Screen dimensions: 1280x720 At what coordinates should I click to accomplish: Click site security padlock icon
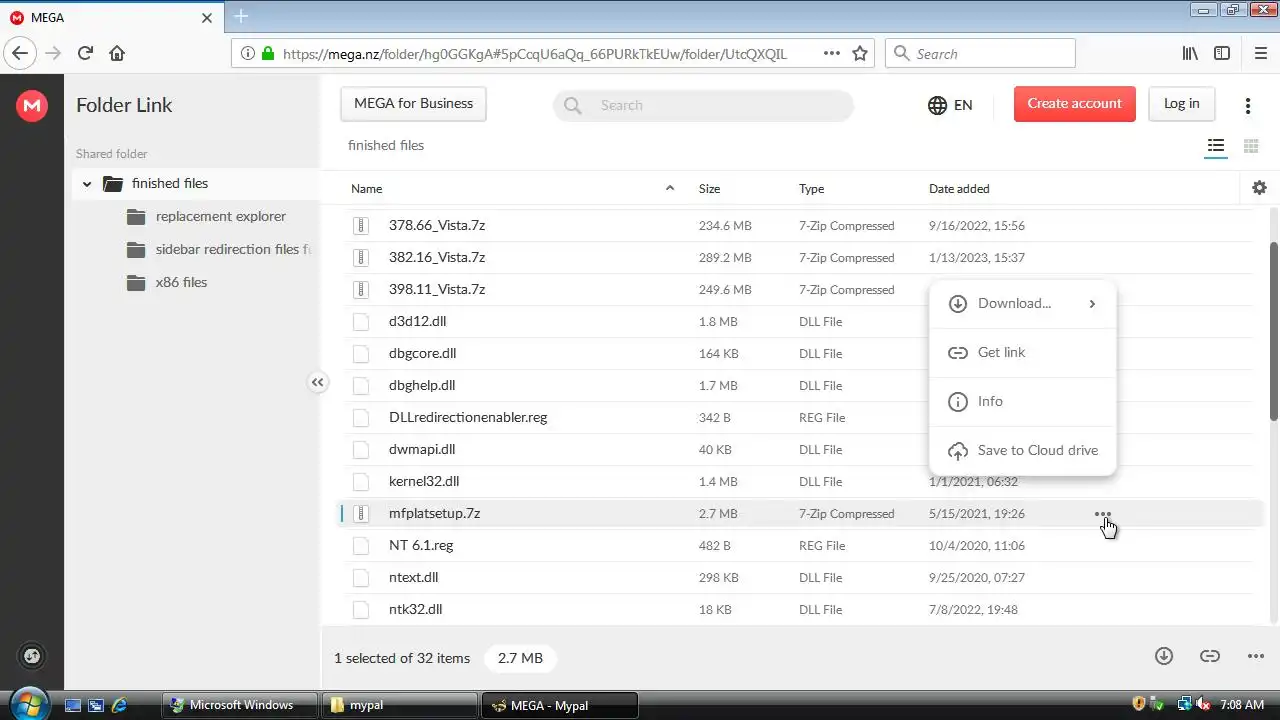[267, 54]
